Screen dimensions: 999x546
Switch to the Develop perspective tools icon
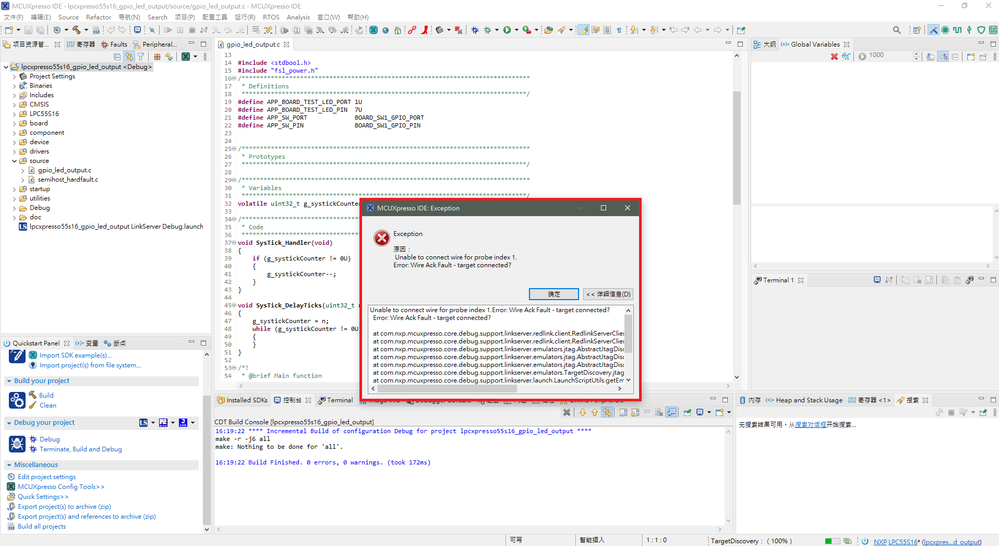point(933,30)
